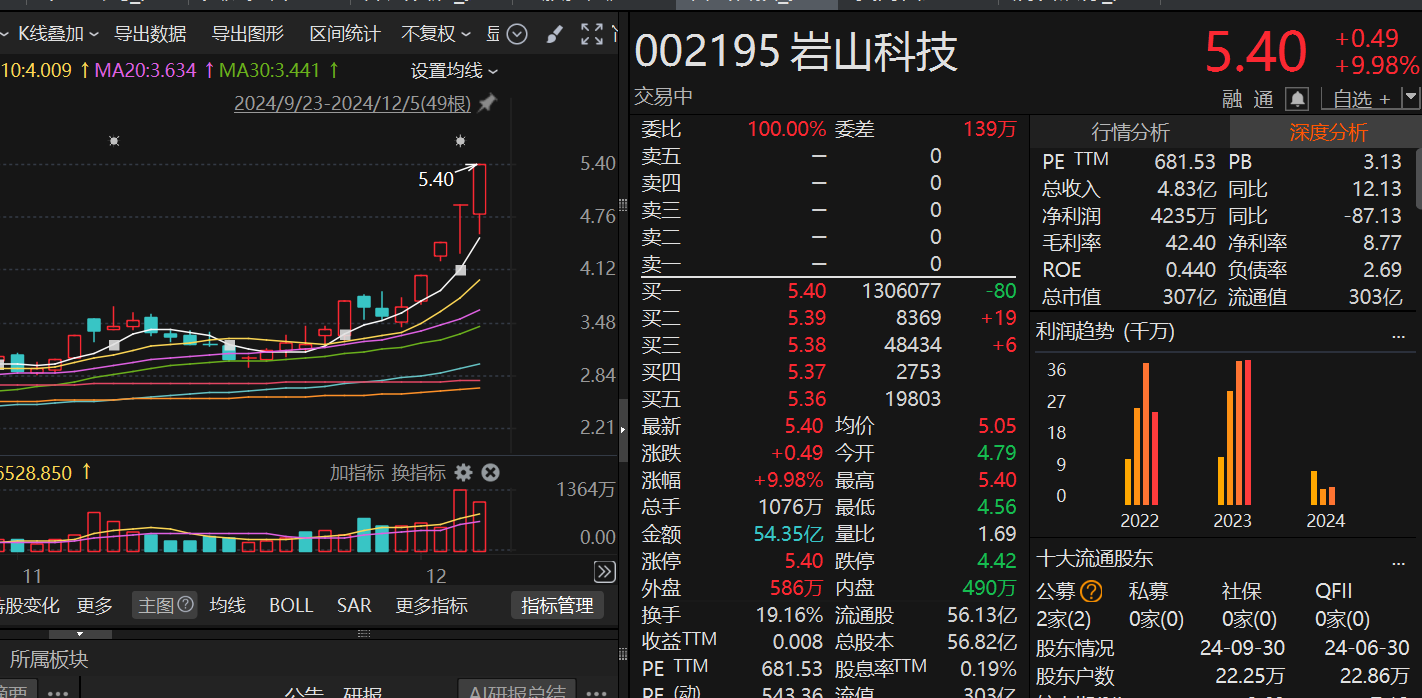Screen dimensions: 1422x698
Task: Open the 设置均线 moving average settings dropdown
Action: point(454,71)
